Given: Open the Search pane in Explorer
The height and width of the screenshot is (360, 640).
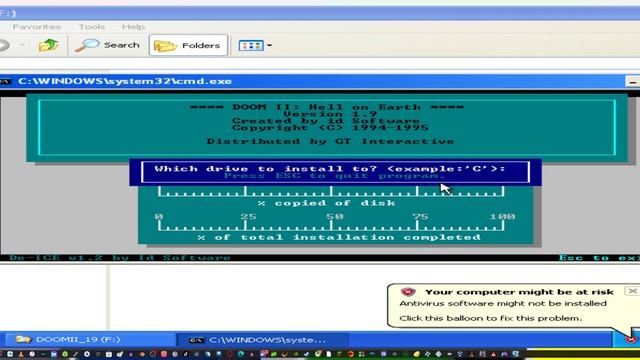Looking at the screenshot, I should click(107, 45).
